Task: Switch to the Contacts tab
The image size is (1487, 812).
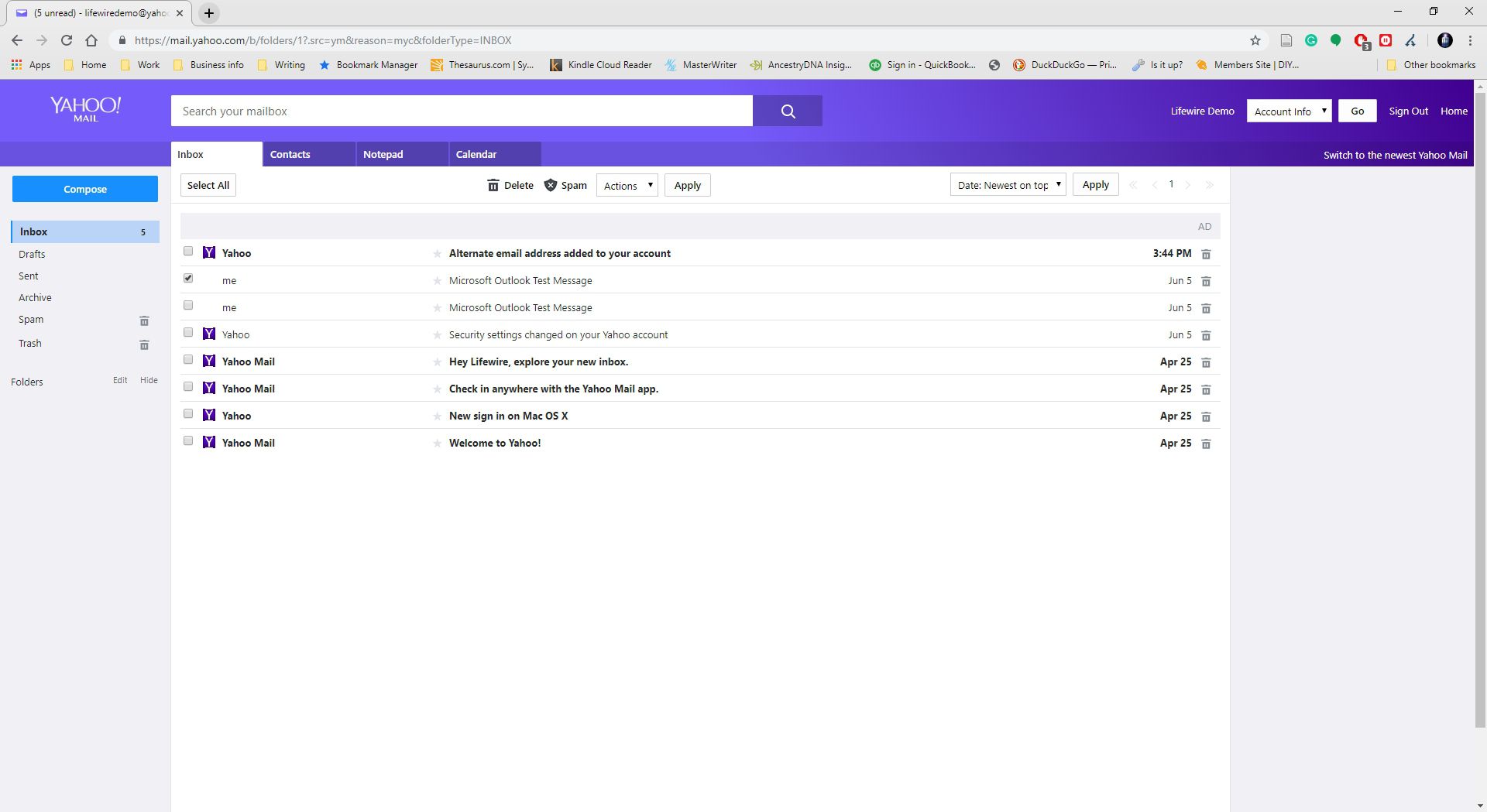Action: pyautogui.click(x=309, y=154)
